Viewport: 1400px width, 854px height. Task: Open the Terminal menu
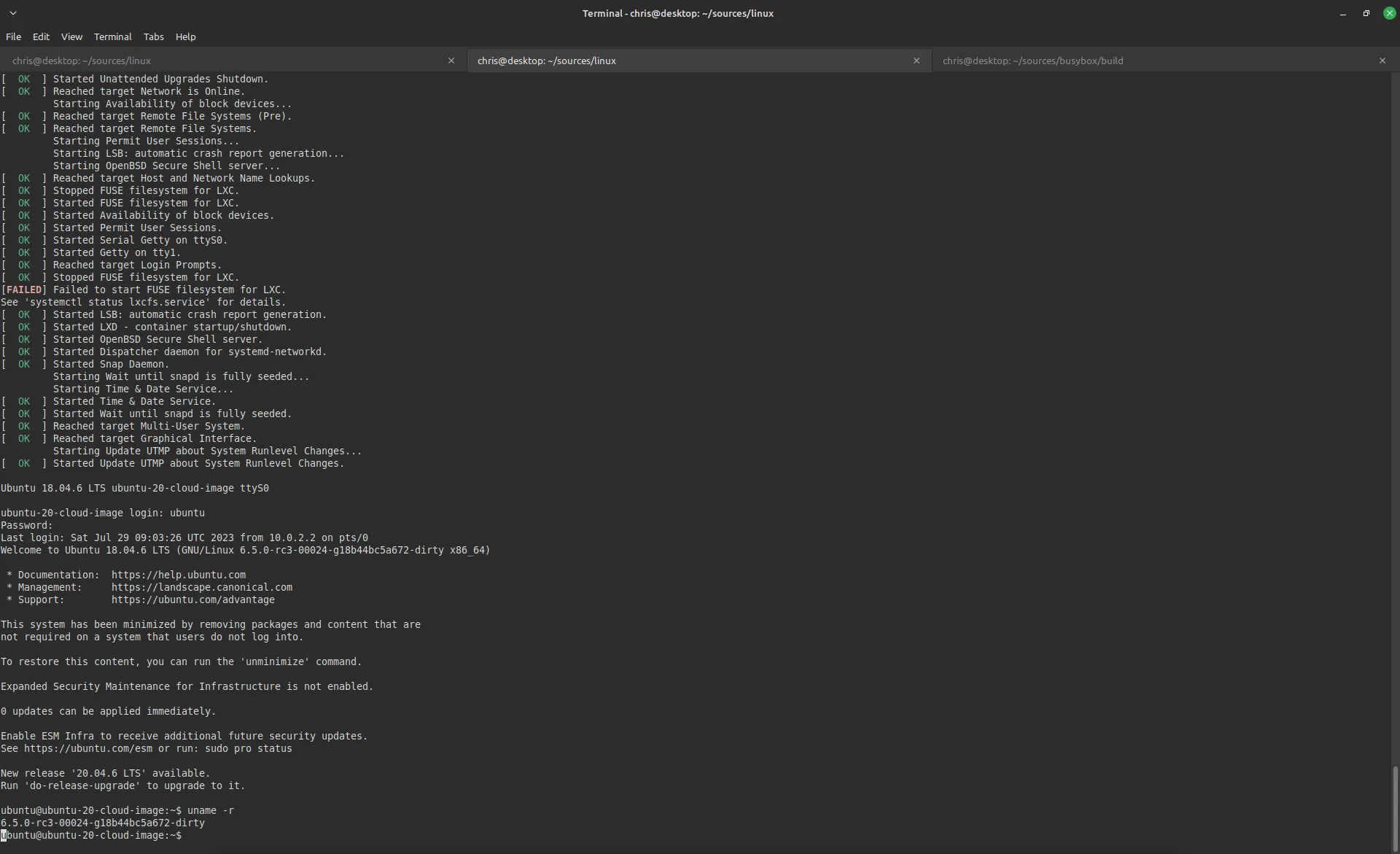coord(112,36)
